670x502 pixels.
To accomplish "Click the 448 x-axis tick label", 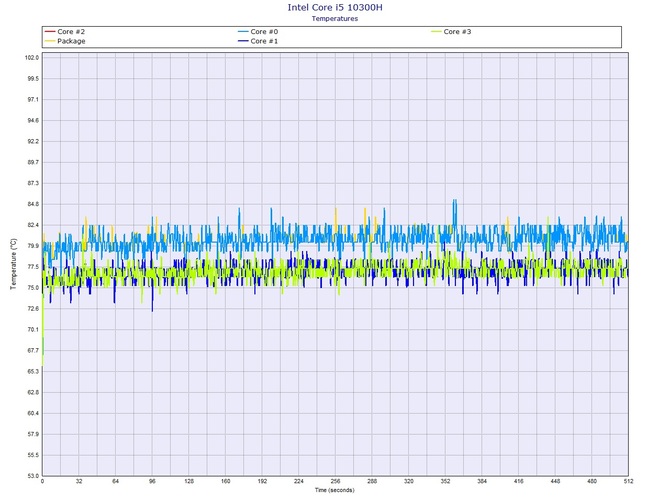I will tap(555, 481).
